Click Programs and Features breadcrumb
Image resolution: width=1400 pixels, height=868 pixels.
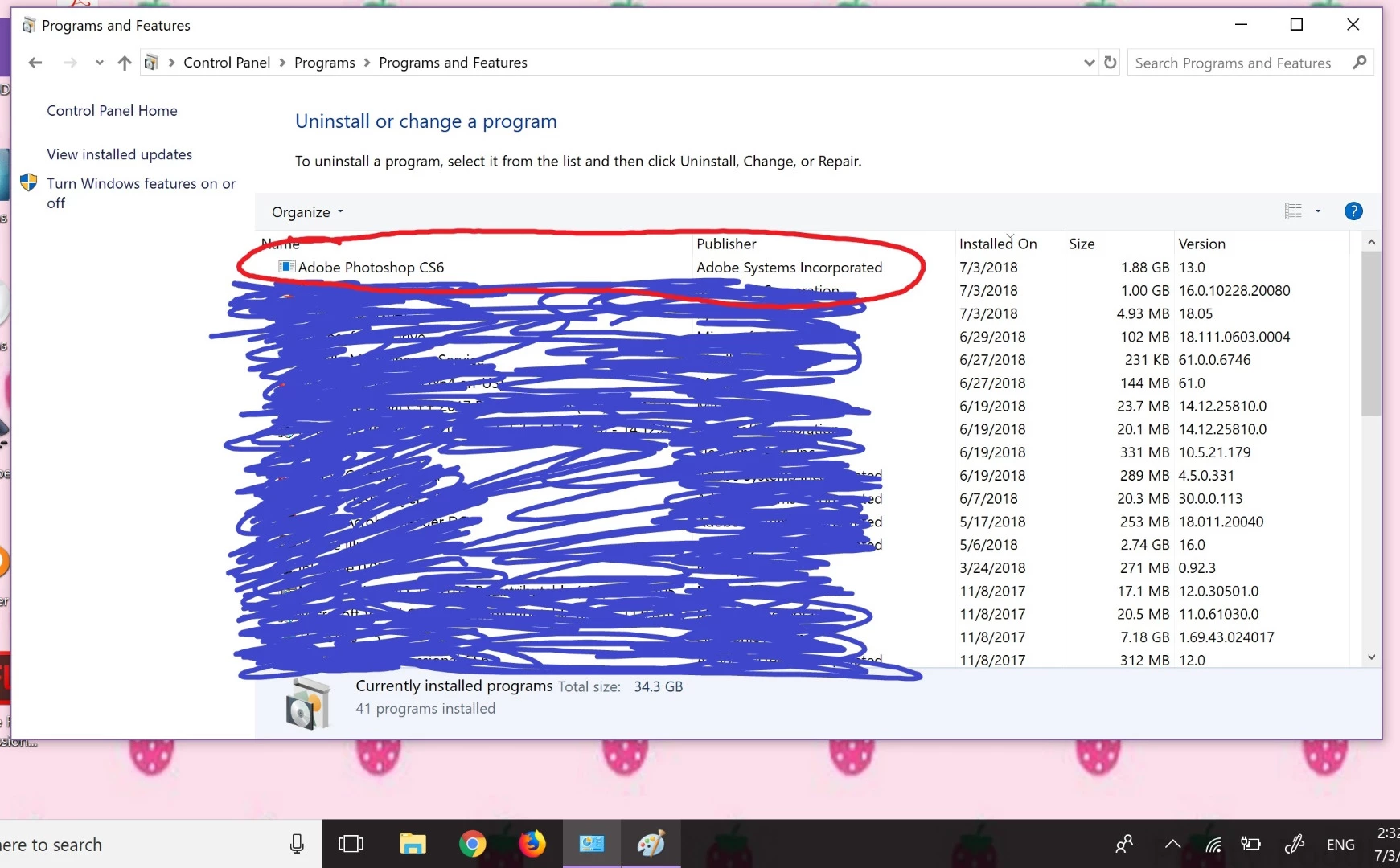pyautogui.click(x=453, y=63)
